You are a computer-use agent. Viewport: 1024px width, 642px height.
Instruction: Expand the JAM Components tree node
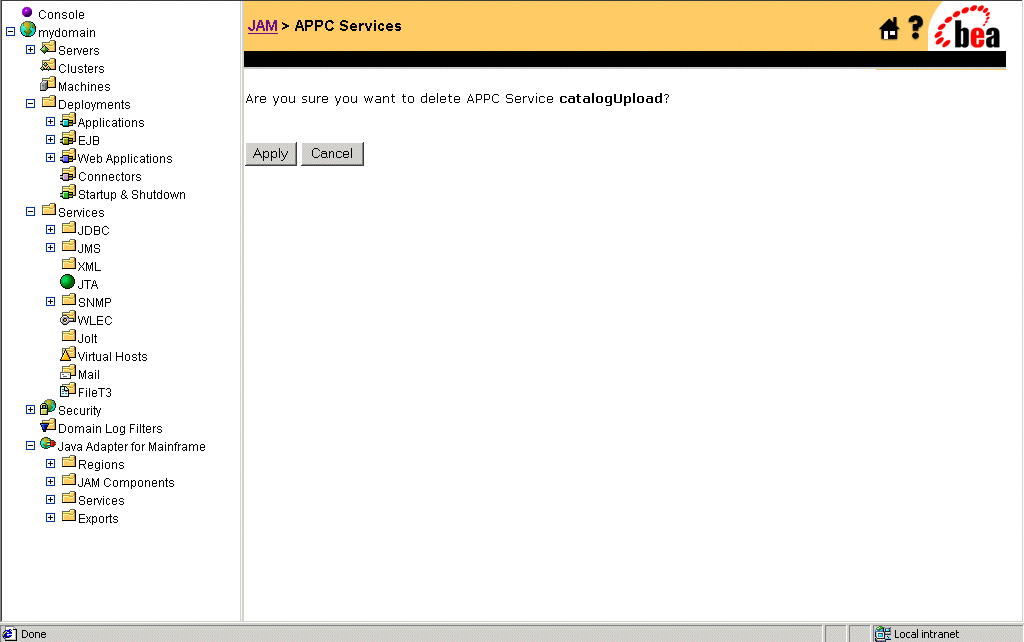pyautogui.click(x=50, y=481)
